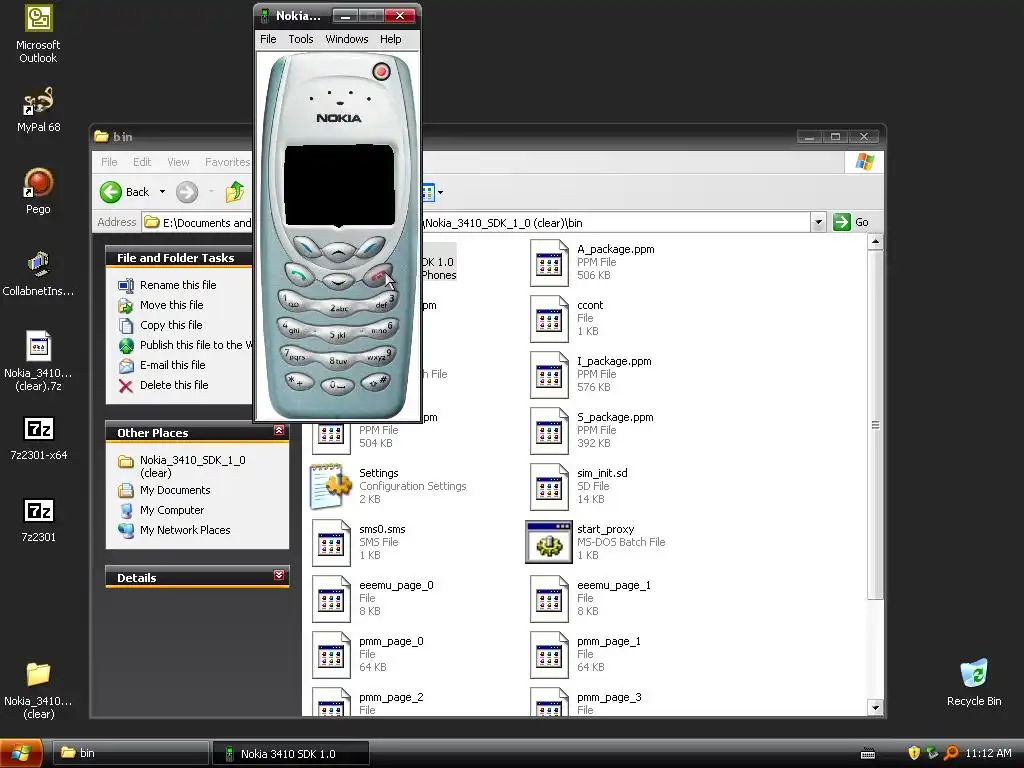Open Tools menu in Nokia emulator window
The image size is (1024, 768).
[301, 39]
